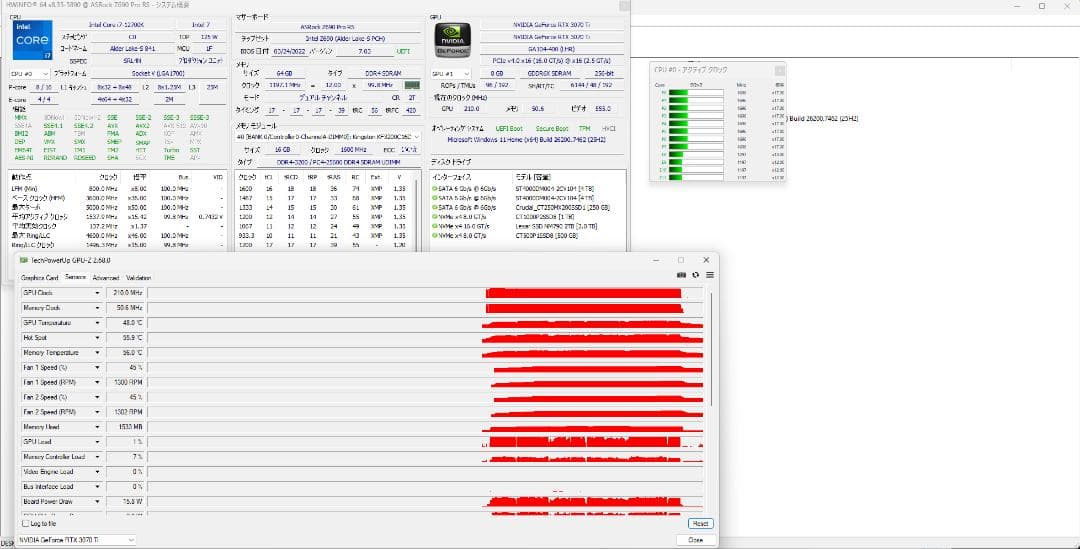Click the Alder Lake-S 841 codename field
The width and height of the screenshot is (1080, 549).
point(132,49)
